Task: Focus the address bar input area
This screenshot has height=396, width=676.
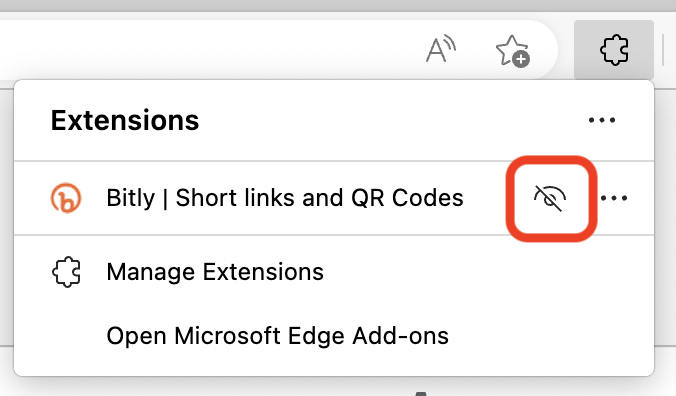Action: 207,50
